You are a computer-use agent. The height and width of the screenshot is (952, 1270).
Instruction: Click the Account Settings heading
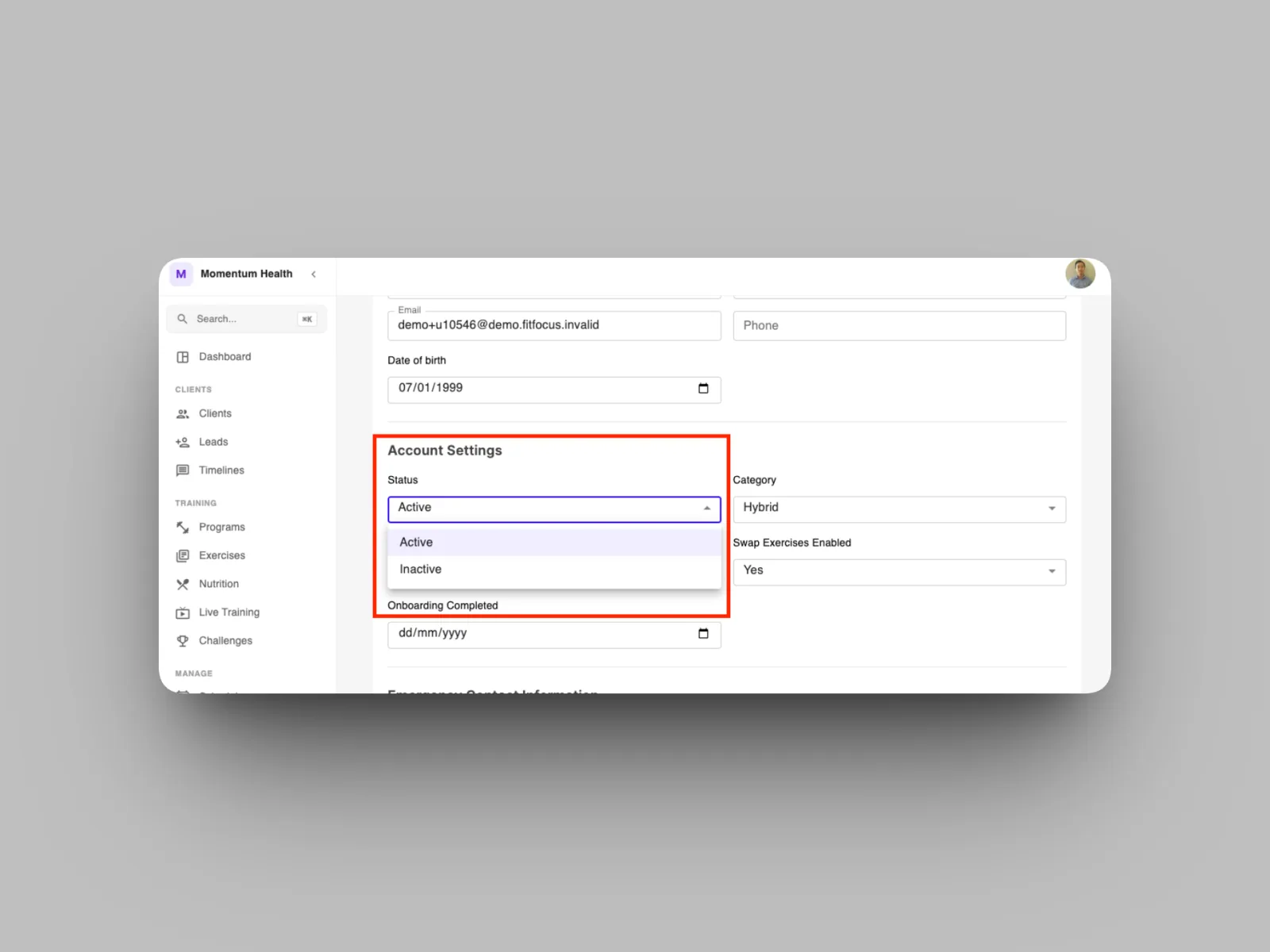point(444,451)
